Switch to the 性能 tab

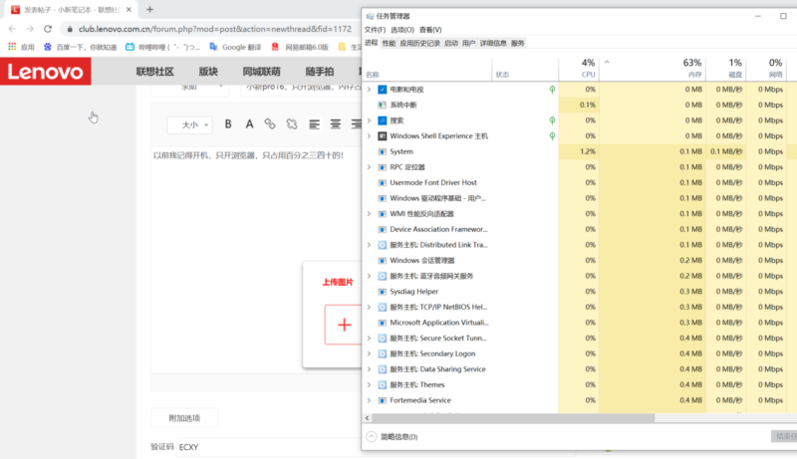pyautogui.click(x=388, y=44)
